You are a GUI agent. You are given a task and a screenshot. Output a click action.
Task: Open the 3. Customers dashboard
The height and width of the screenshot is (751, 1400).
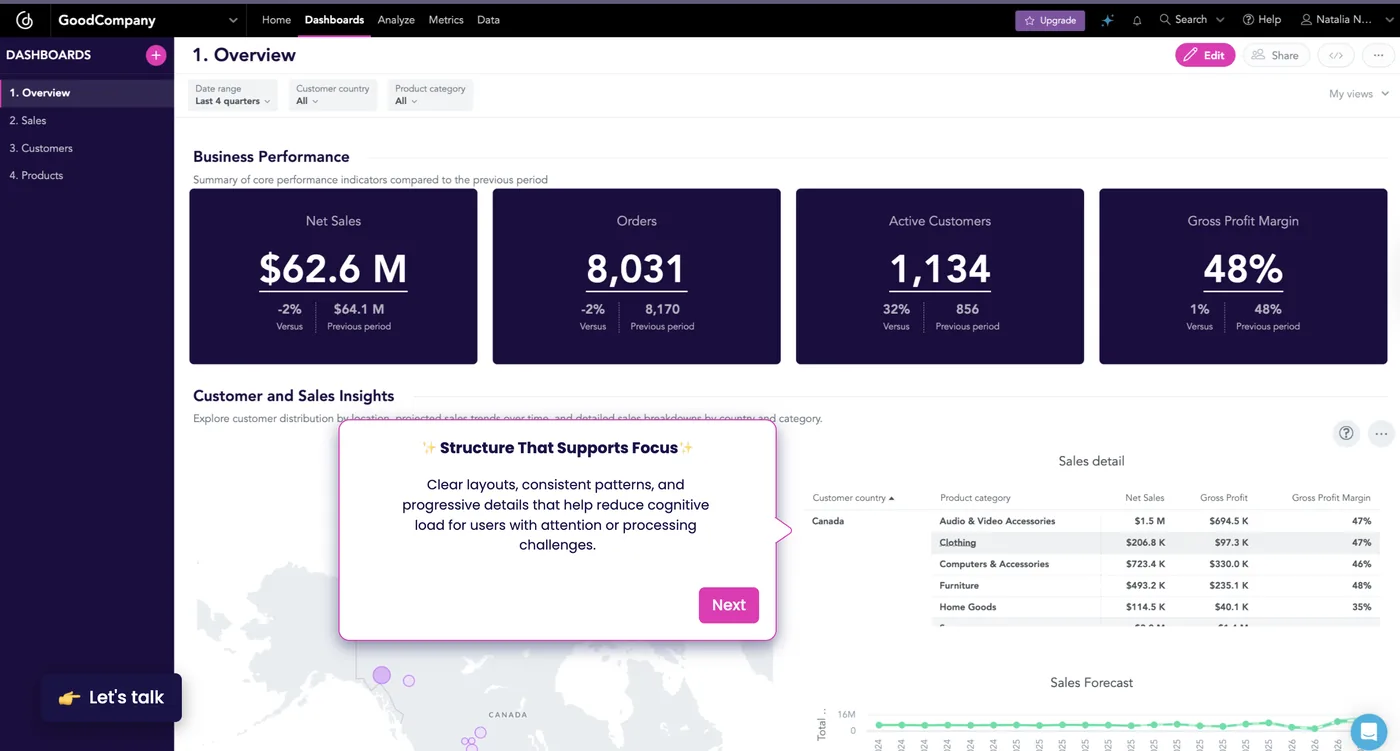click(x=87, y=148)
